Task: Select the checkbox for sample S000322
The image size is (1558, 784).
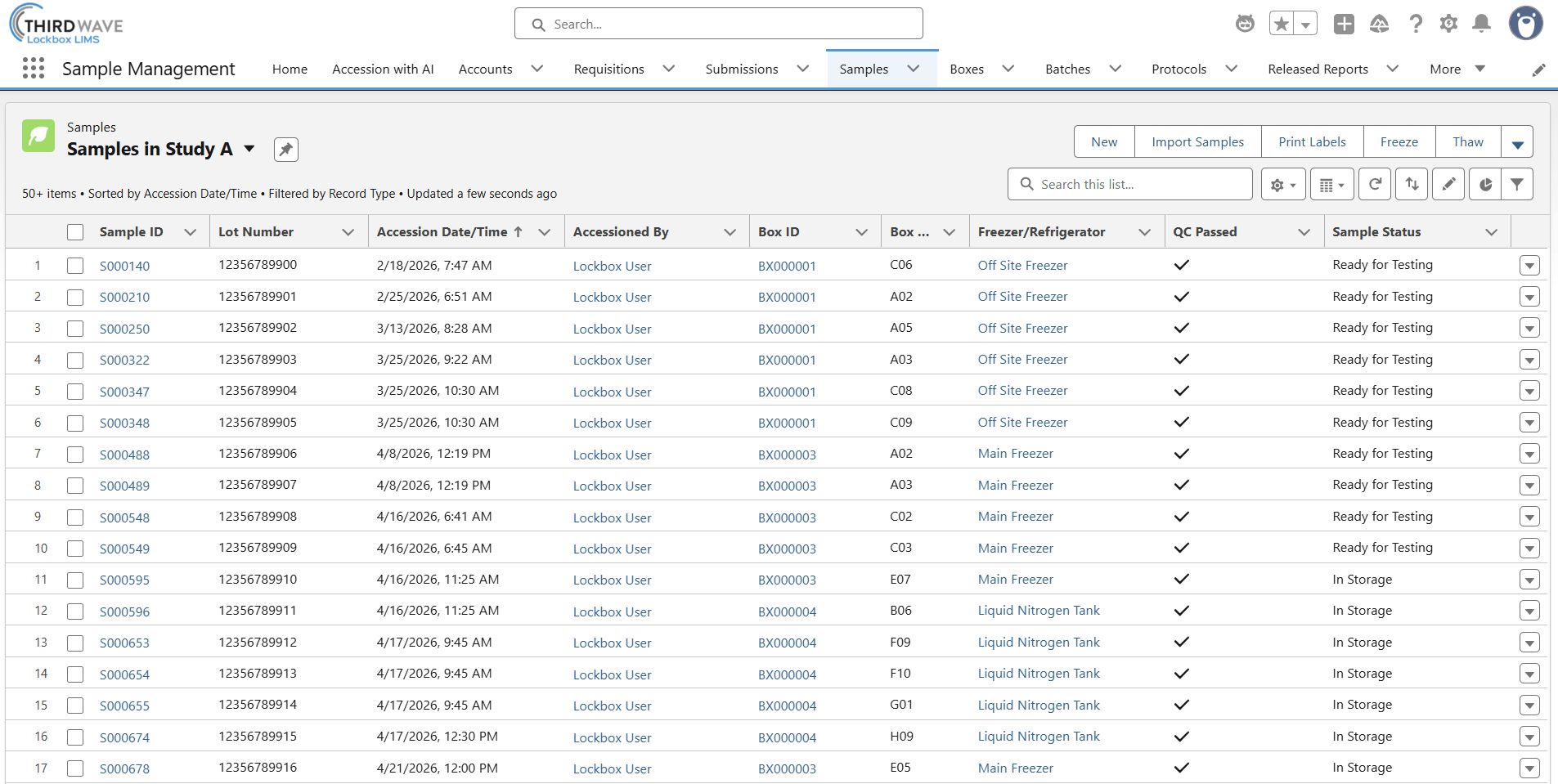Action: 75,361
